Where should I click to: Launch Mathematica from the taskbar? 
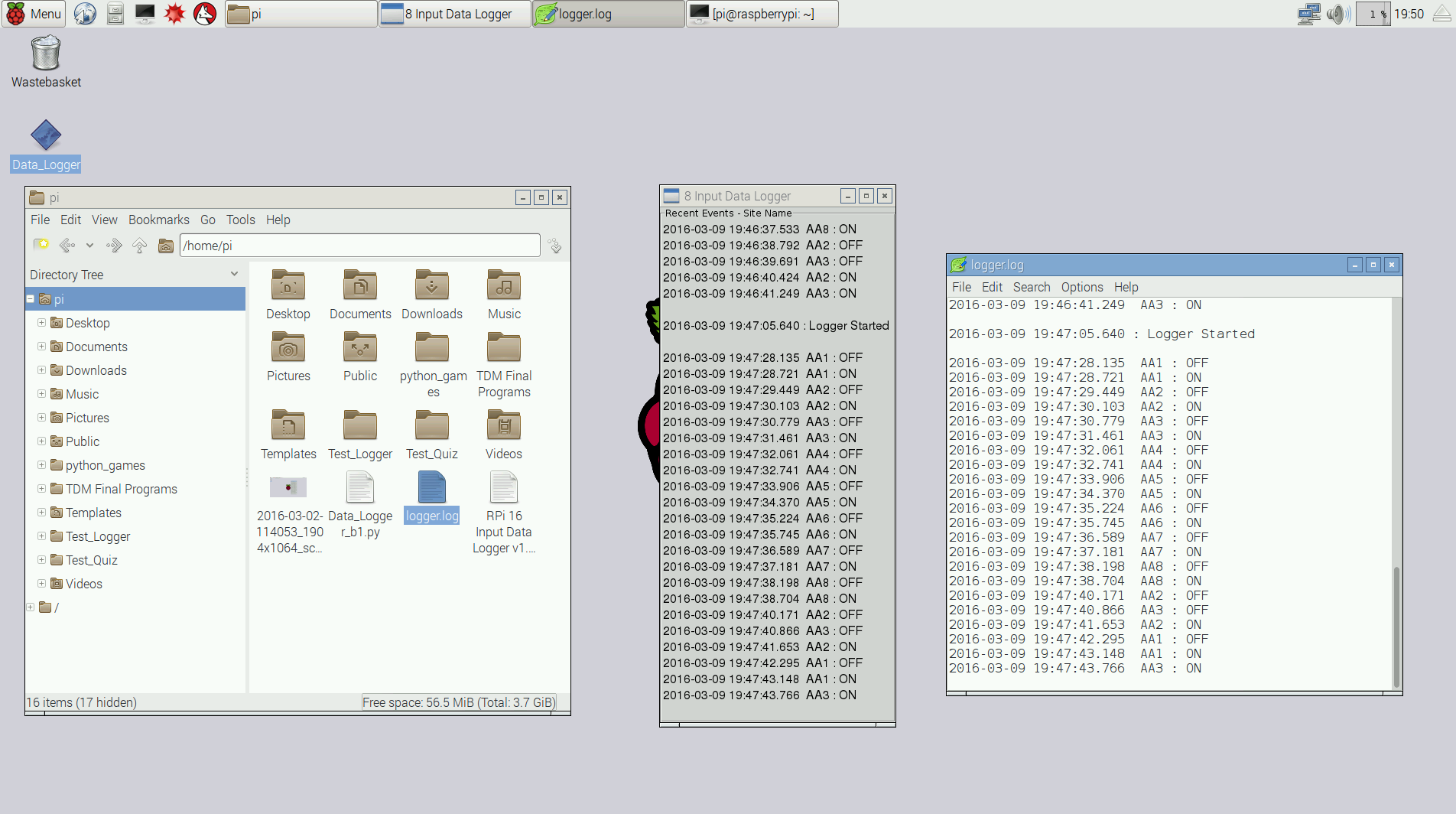point(175,13)
